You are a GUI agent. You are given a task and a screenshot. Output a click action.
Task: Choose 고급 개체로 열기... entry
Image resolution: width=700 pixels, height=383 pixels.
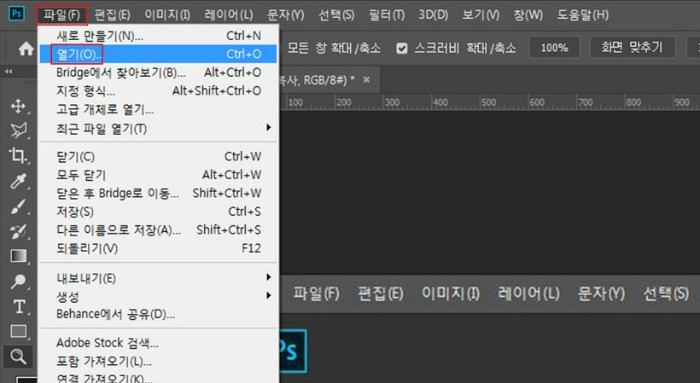click(158, 109)
